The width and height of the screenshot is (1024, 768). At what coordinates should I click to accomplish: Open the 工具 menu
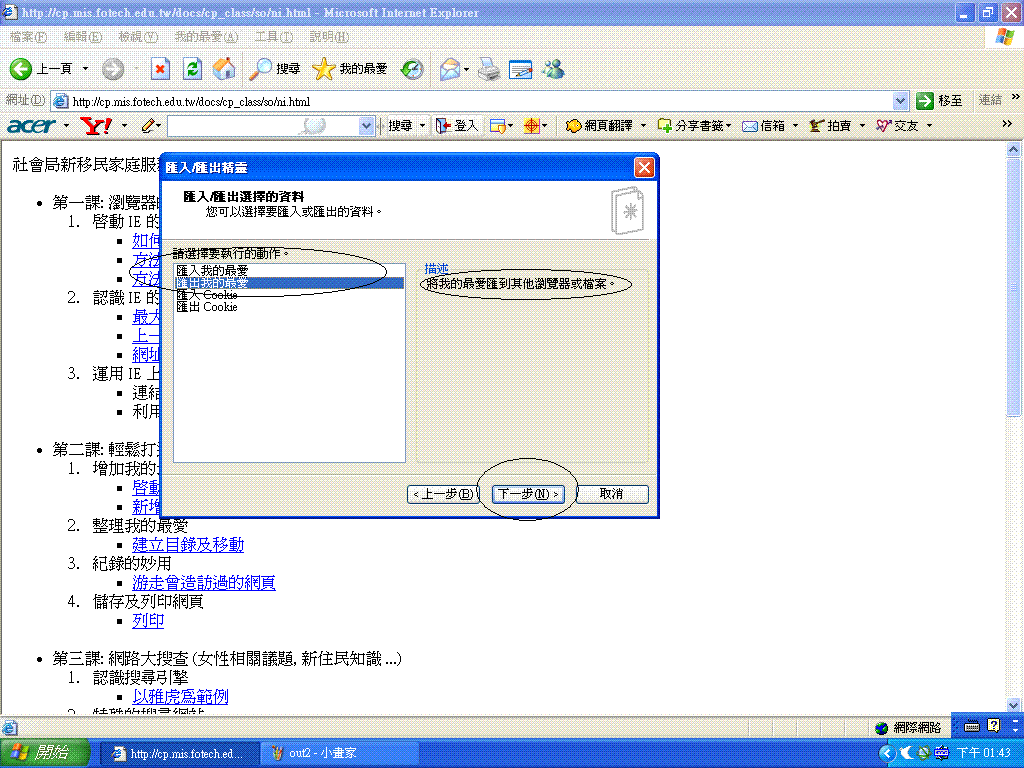click(272, 37)
